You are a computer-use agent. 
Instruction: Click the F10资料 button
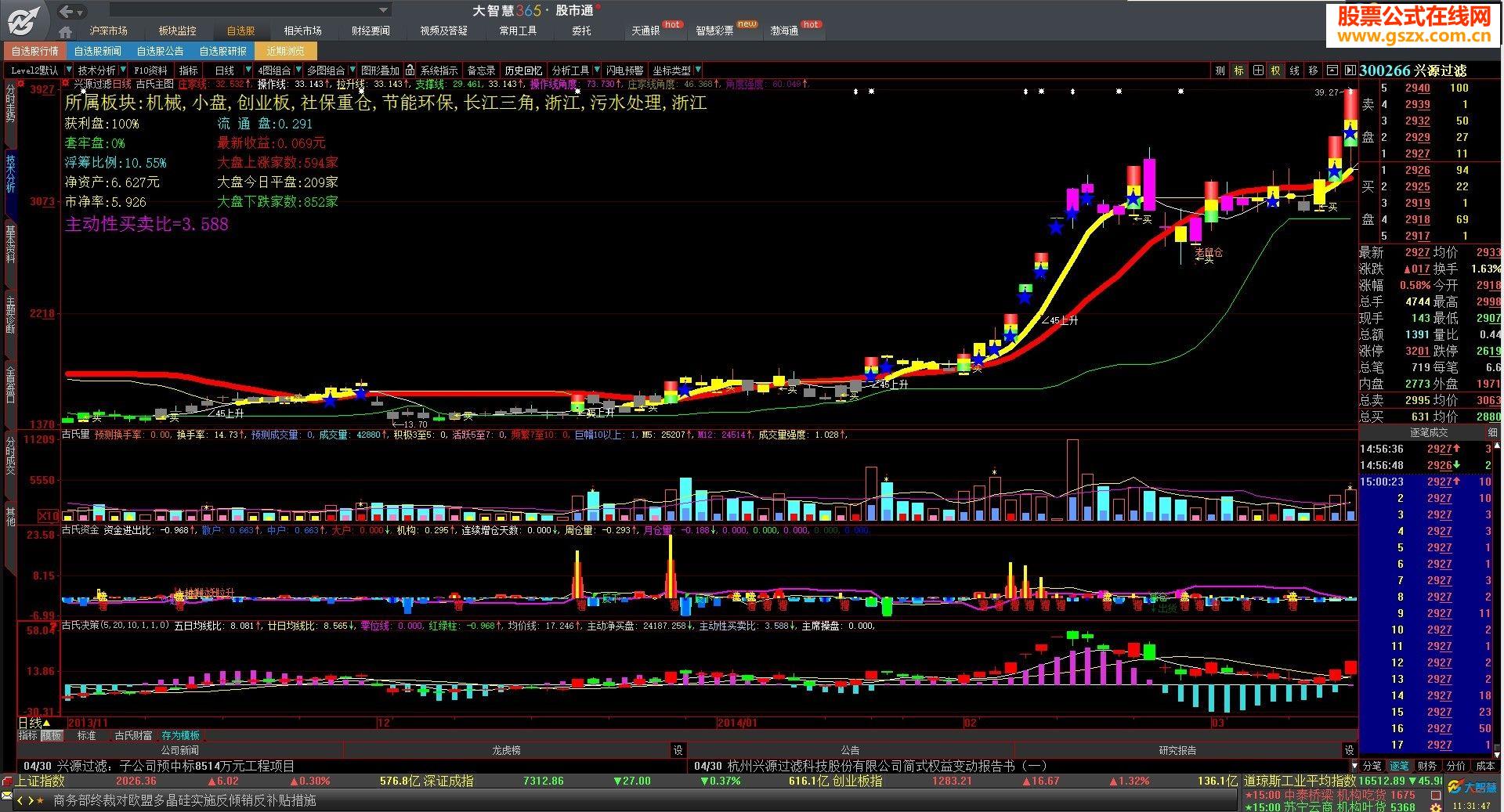click(x=150, y=70)
